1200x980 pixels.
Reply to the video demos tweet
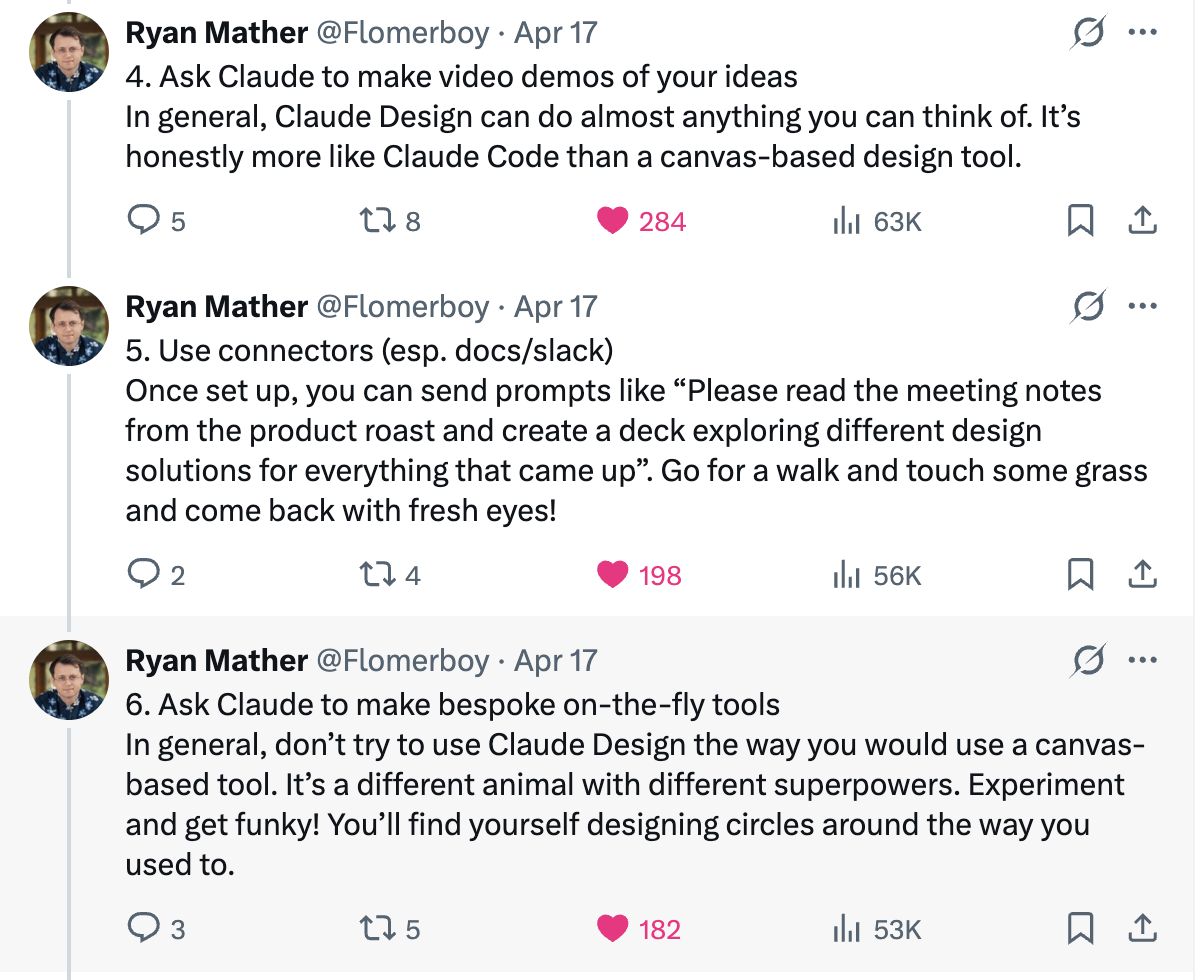145,221
